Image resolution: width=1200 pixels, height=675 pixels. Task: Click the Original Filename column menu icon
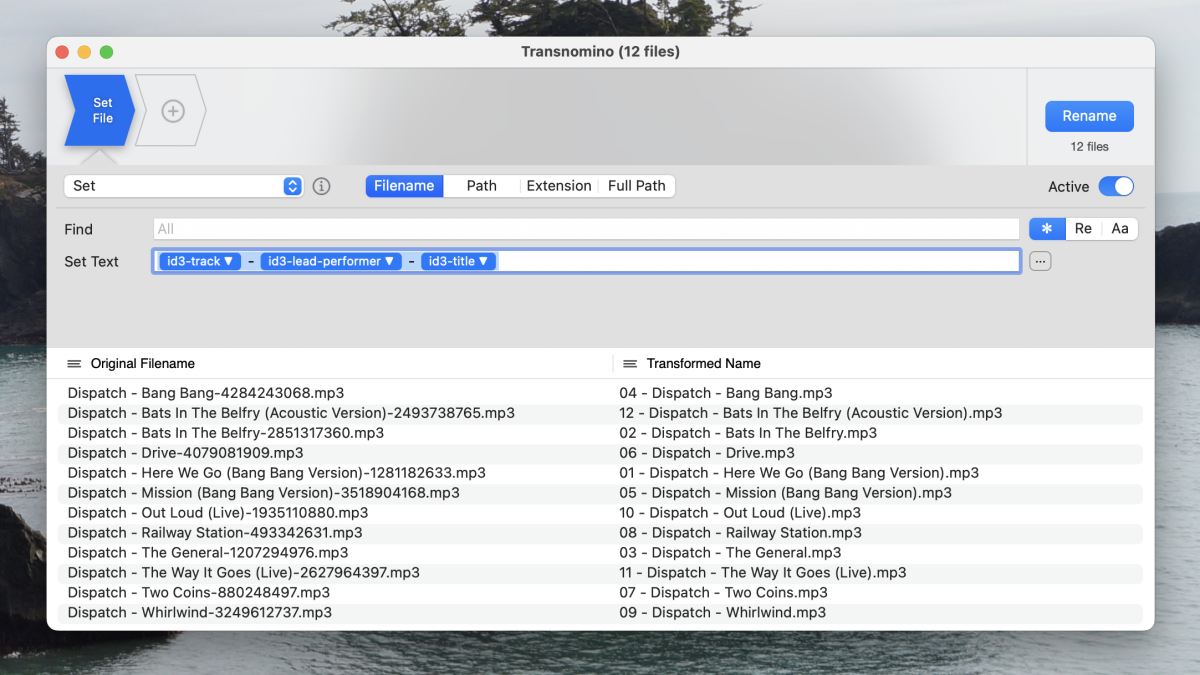coord(74,364)
